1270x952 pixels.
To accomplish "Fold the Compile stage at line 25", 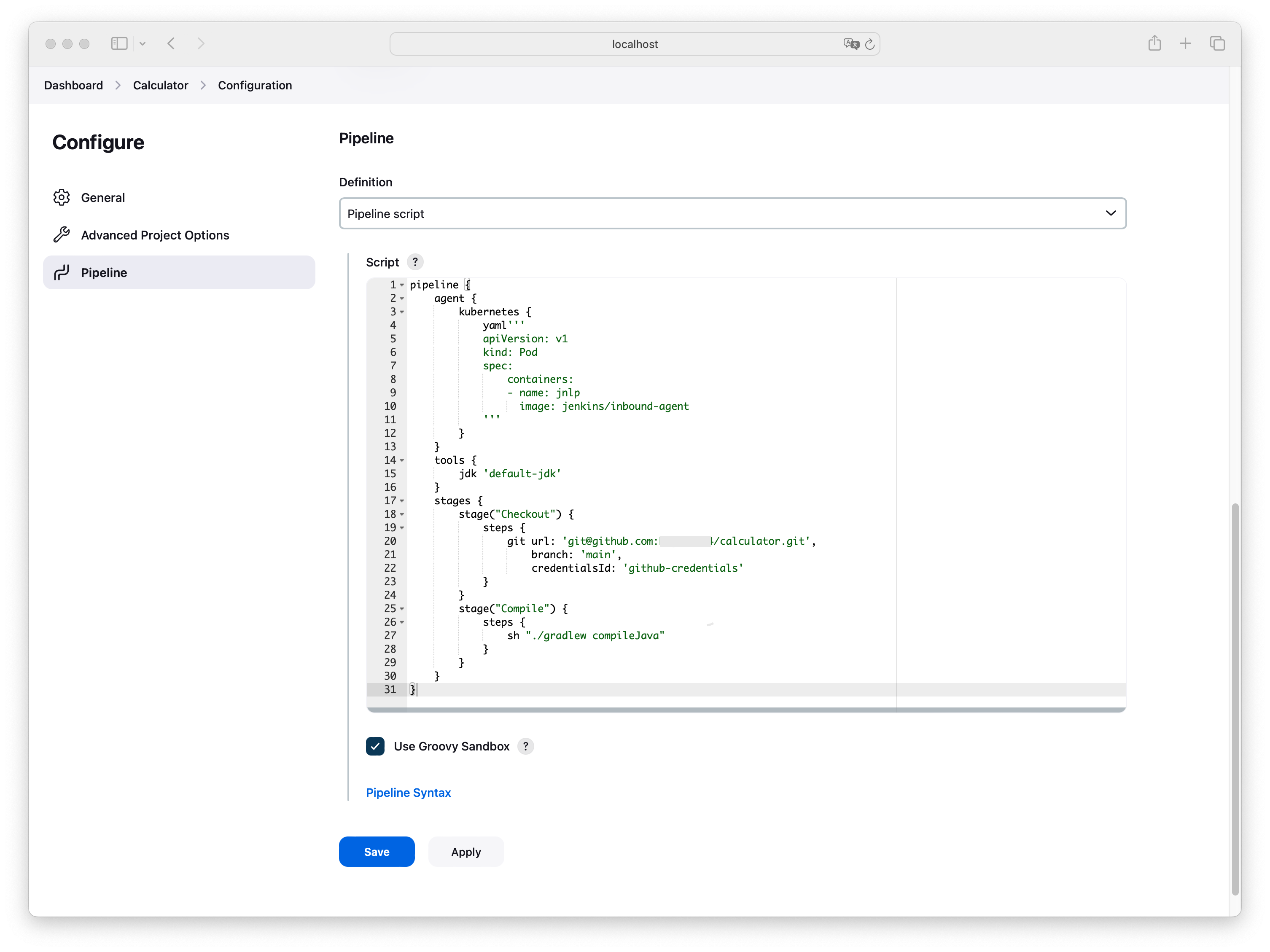I will tap(402, 609).
